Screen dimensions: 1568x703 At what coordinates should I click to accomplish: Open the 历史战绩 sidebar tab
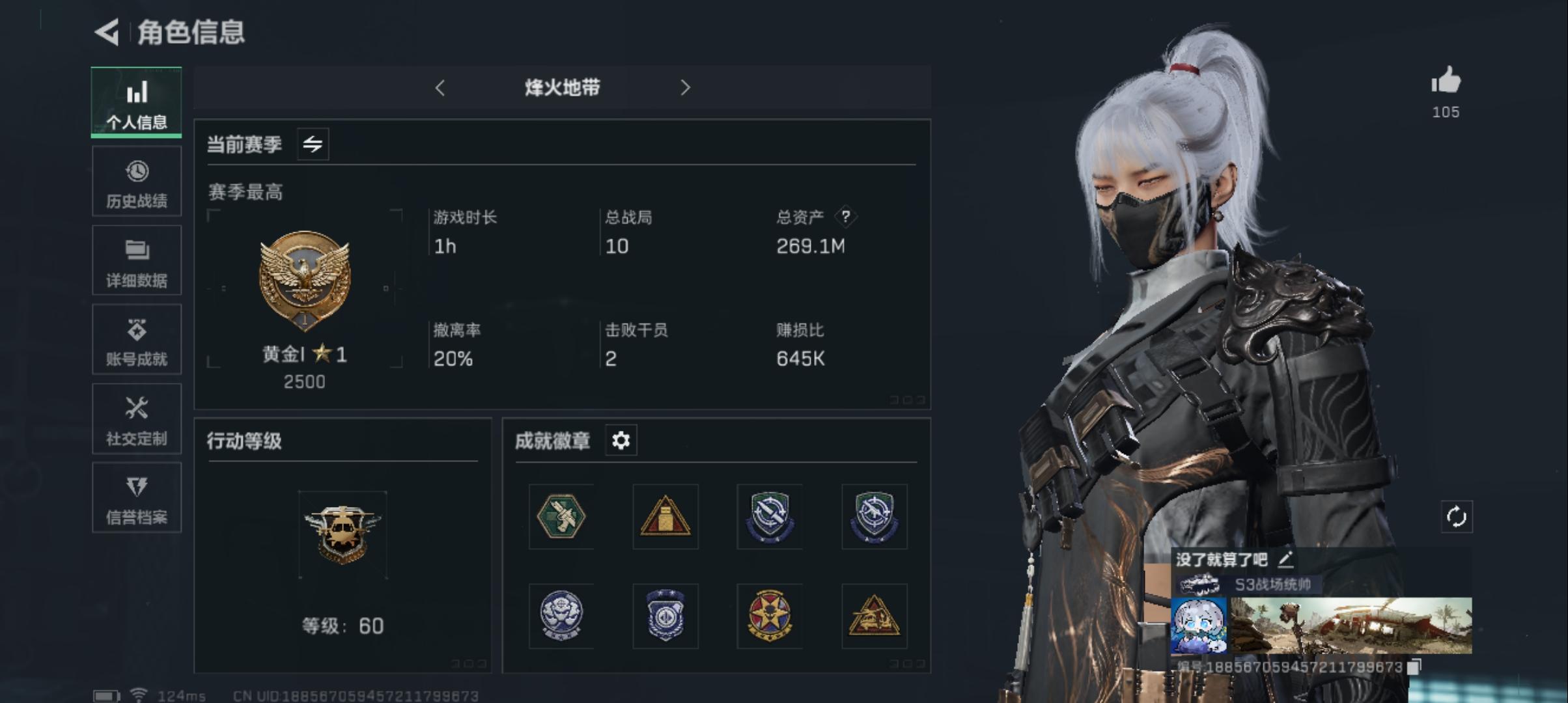(137, 182)
